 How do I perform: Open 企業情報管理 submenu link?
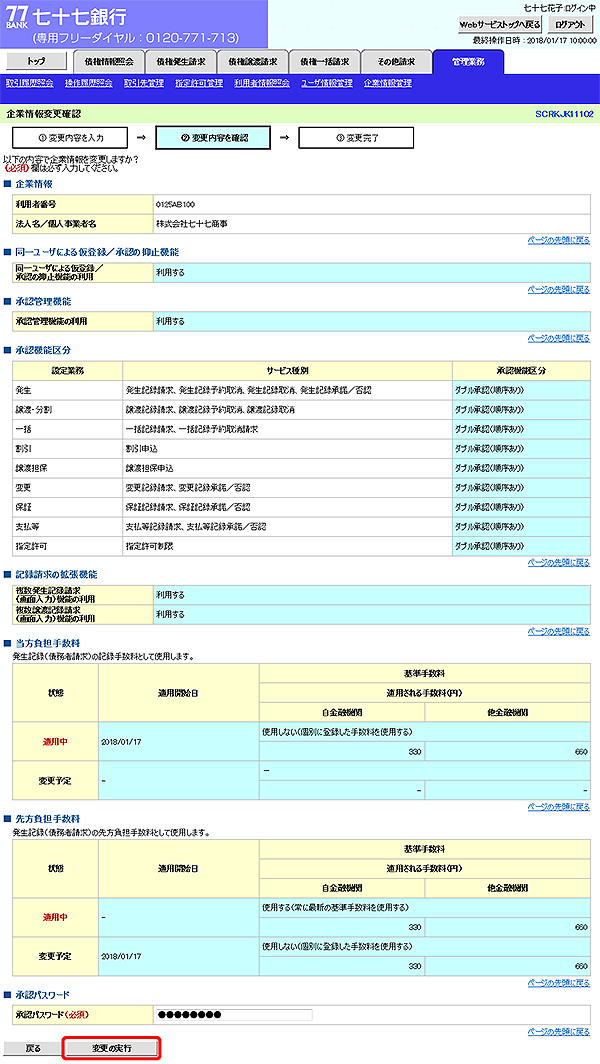pos(388,83)
